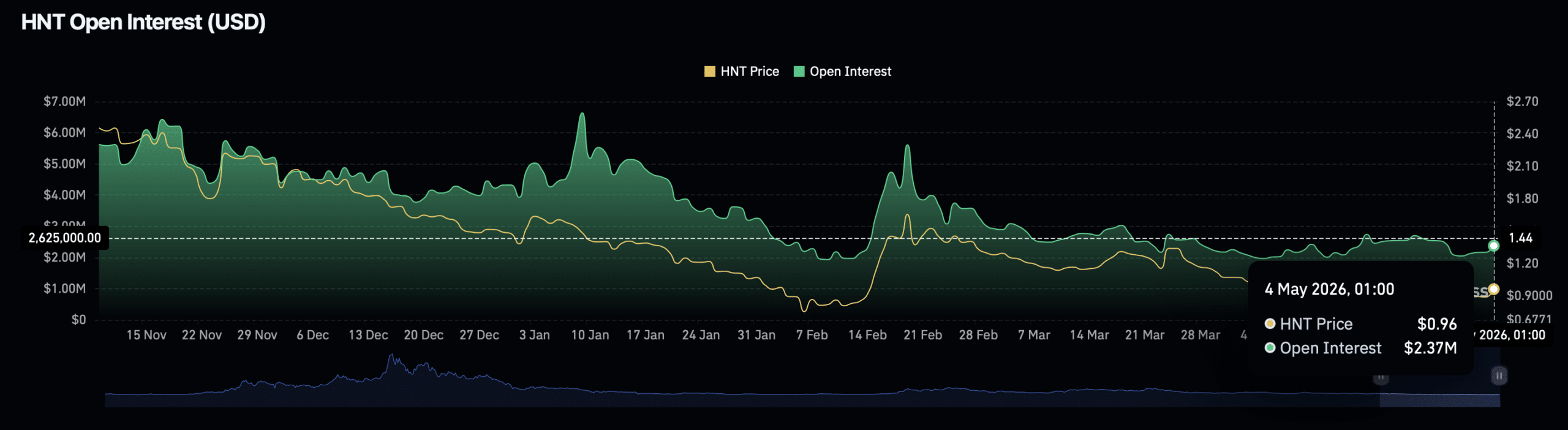Click the $6.00M left axis label
Viewport: 1568px width, 430px height.
pos(64,133)
